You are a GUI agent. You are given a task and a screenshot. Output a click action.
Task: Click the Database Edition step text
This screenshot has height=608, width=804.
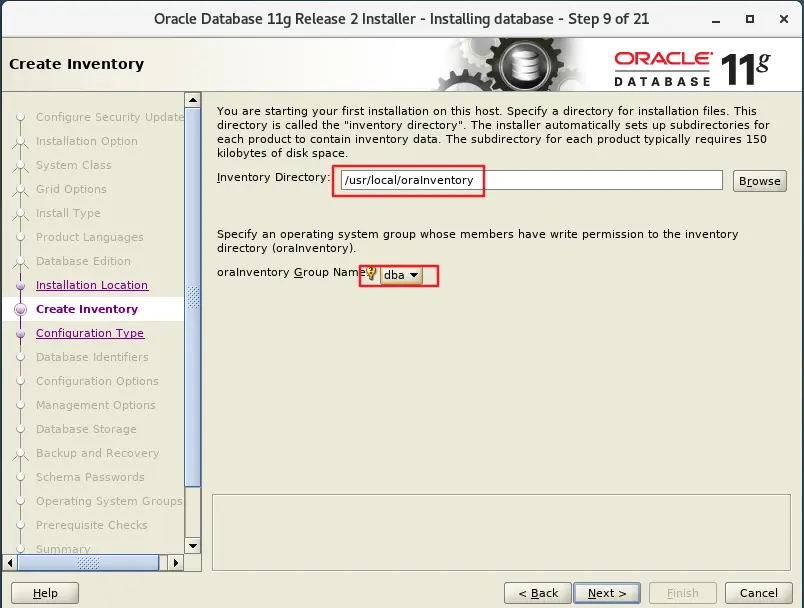pos(83,261)
